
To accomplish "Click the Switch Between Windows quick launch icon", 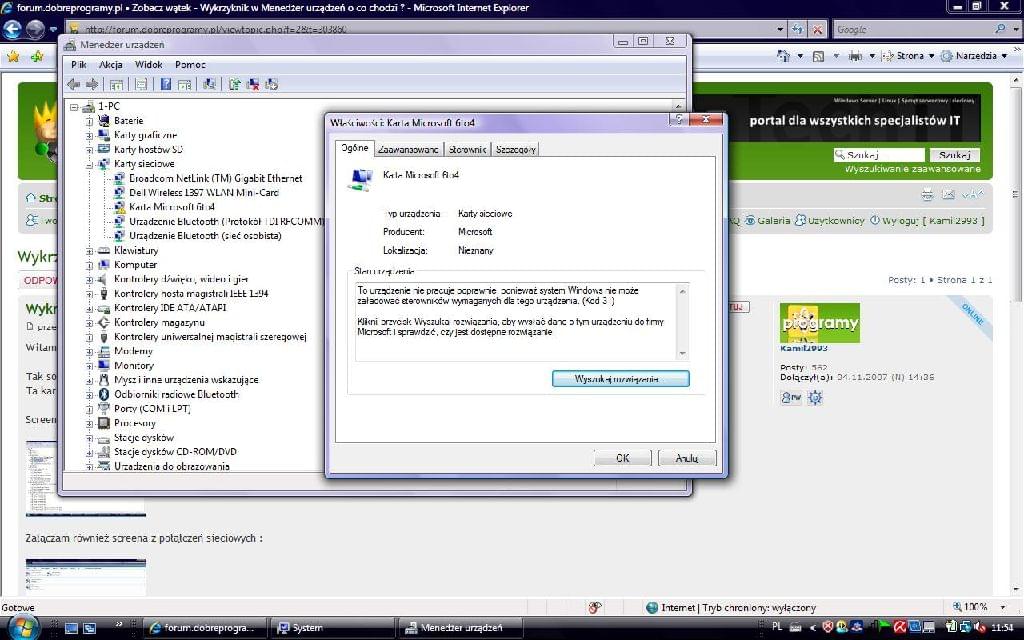I will 89,628.
